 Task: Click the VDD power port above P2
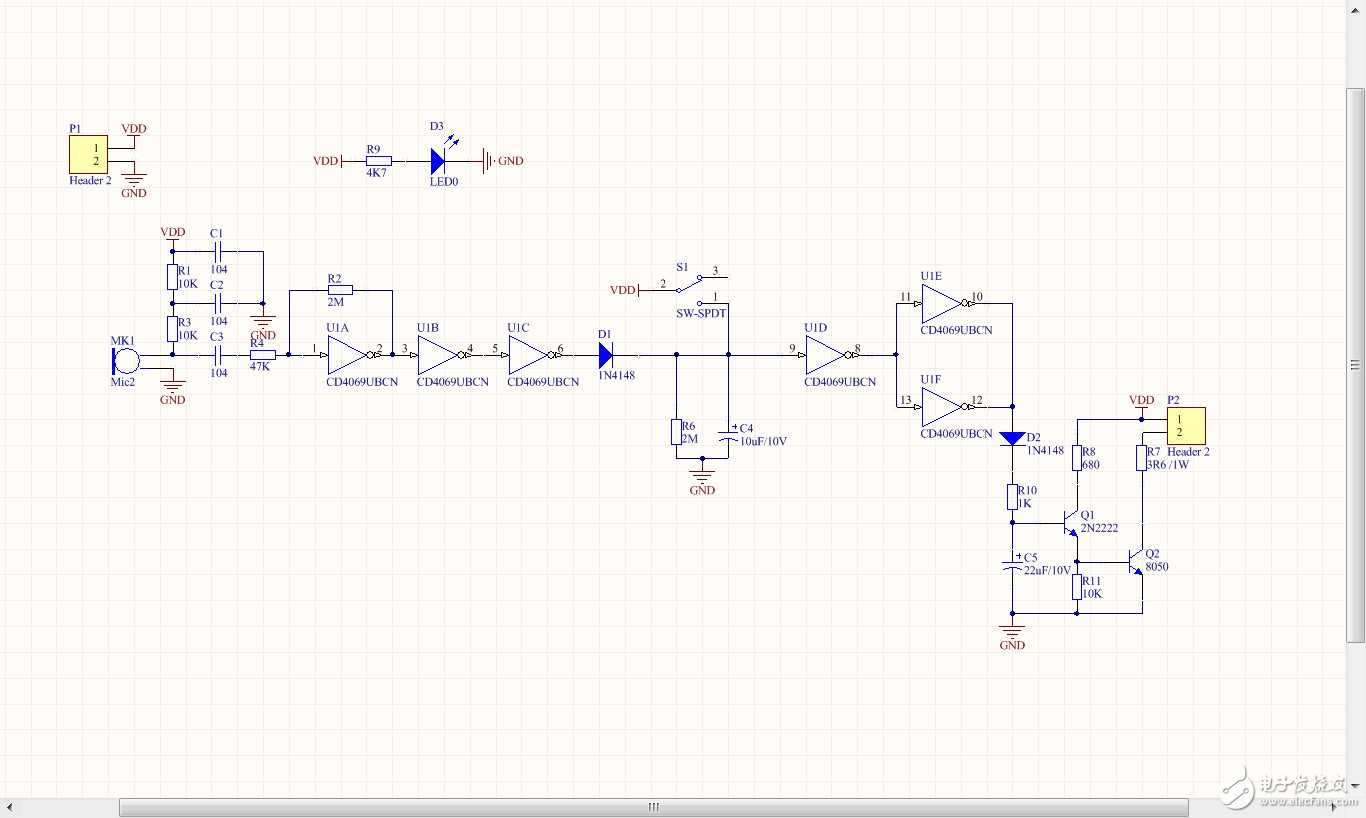click(x=1141, y=404)
